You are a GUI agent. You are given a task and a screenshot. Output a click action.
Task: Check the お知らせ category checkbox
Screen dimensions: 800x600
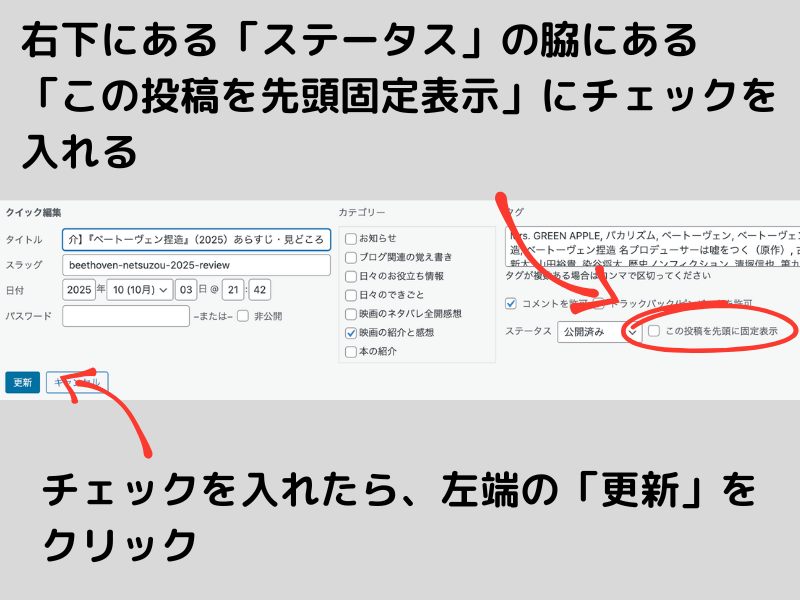pyautogui.click(x=350, y=238)
